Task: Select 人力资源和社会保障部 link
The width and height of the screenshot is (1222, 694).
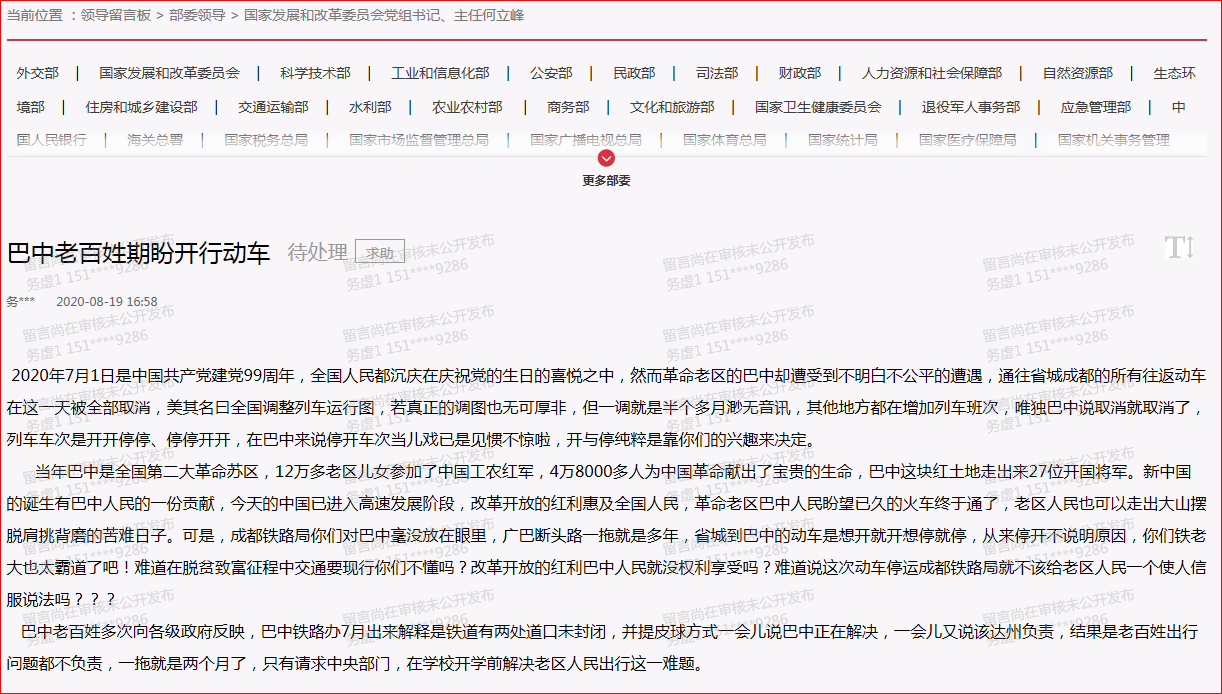Action: pos(931,73)
